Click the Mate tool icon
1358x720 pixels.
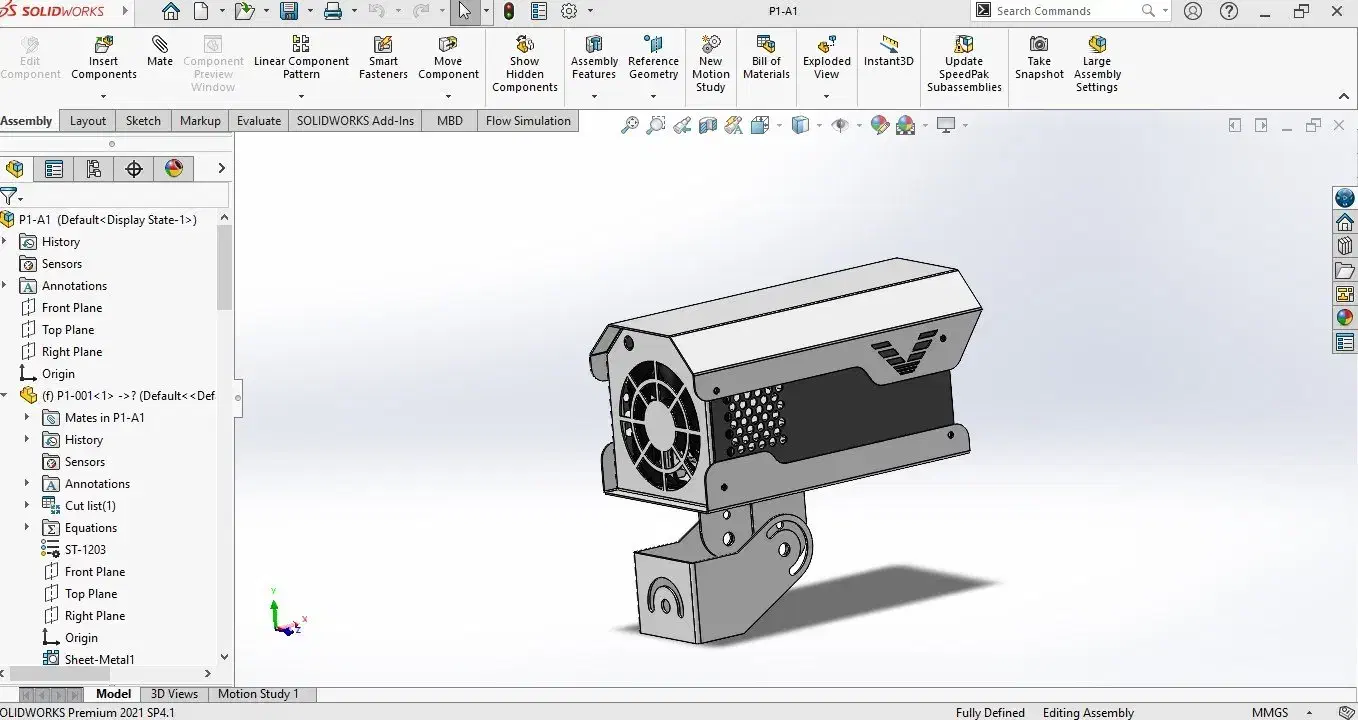pyautogui.click(x=159, y=46)
